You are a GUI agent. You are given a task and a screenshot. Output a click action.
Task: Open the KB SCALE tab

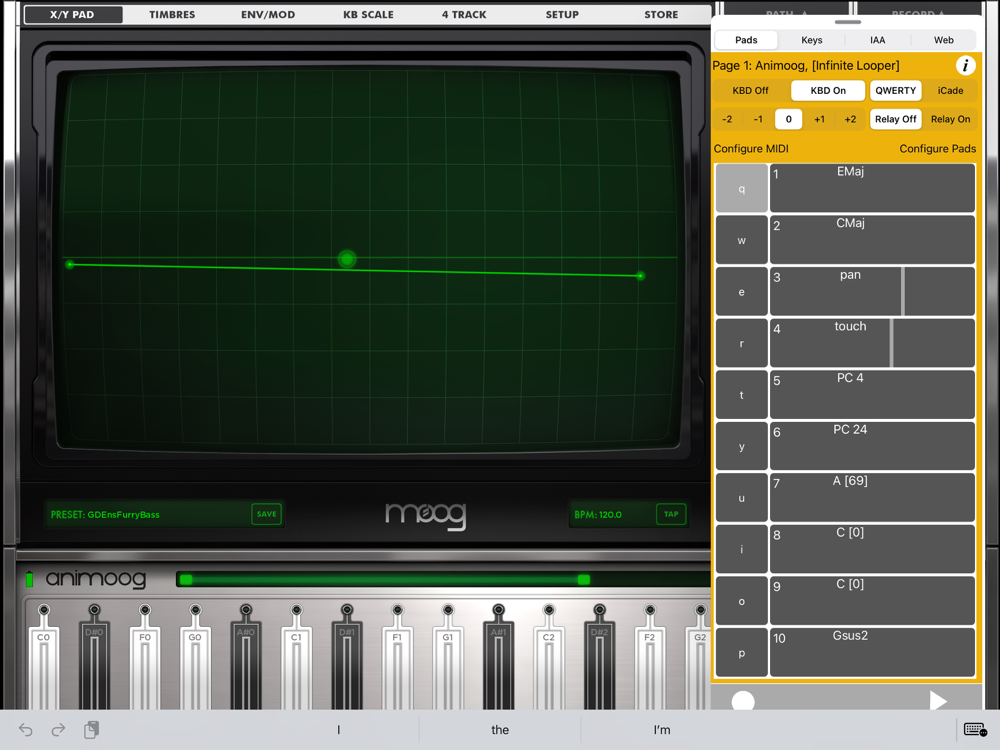(368, 14)
